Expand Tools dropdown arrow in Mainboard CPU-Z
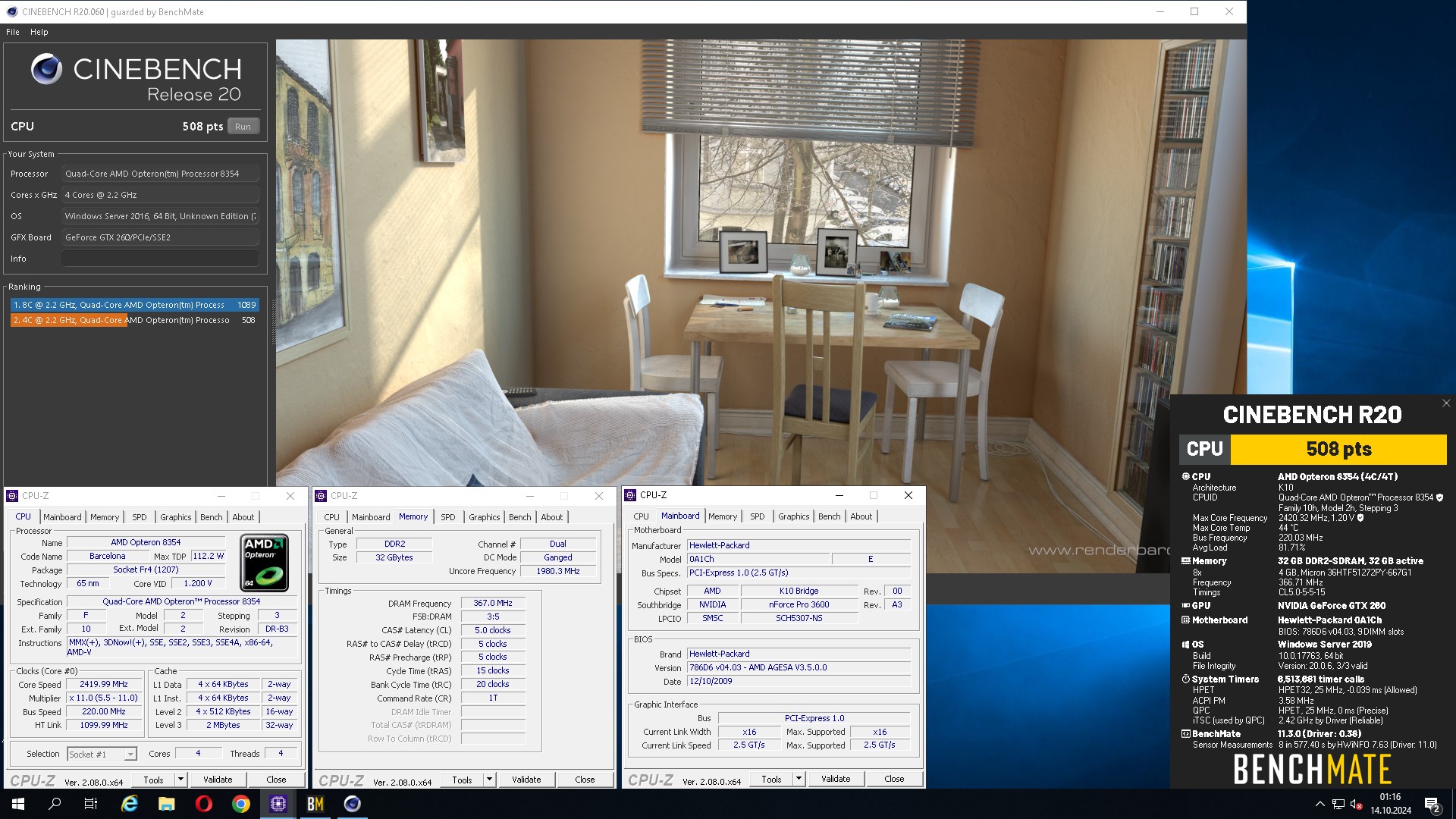Image resolution: width=1456 pixels, height=819 pixels. [x=799, y=779]
